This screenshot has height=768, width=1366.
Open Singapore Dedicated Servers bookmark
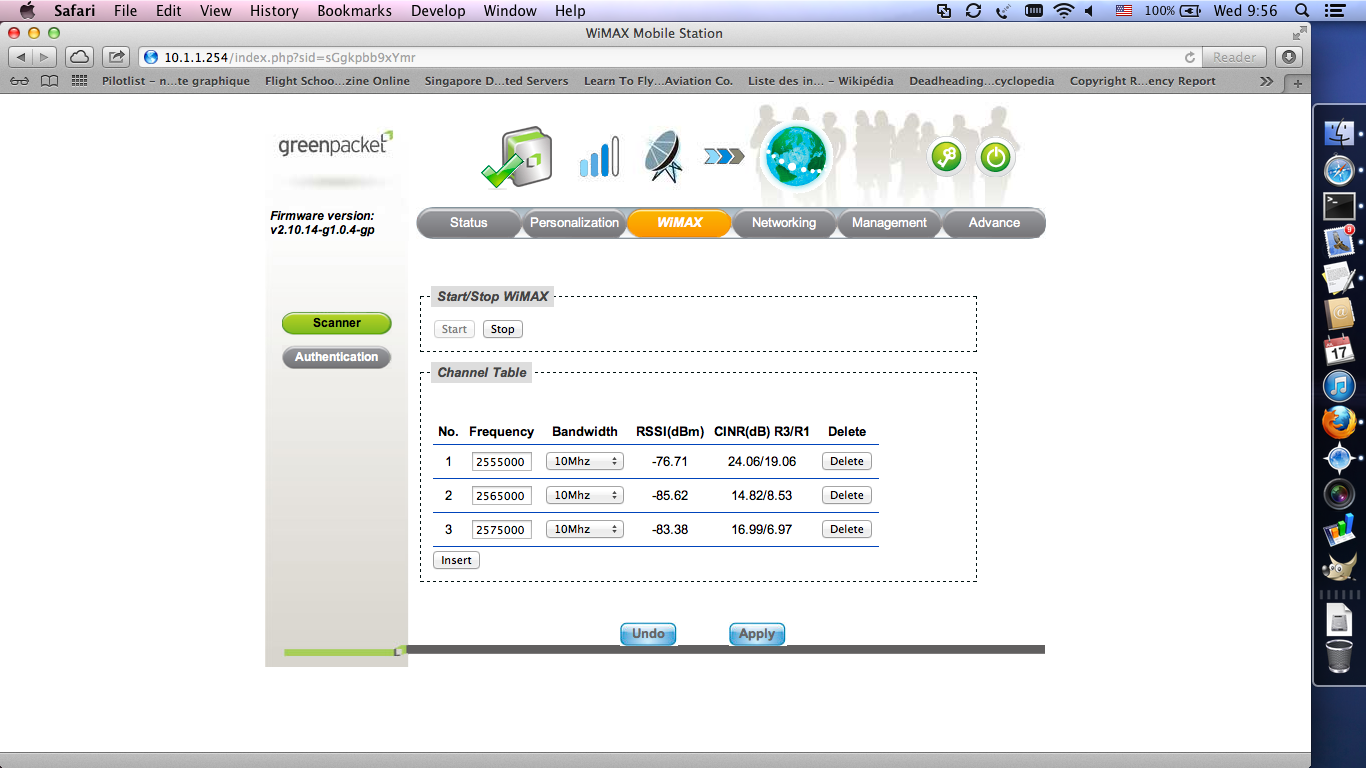point(496,81)
